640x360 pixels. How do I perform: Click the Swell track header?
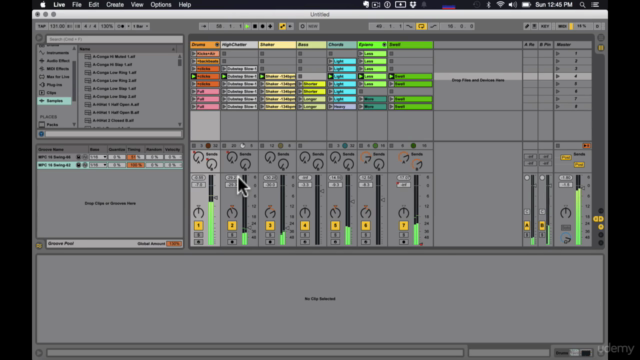410,44
